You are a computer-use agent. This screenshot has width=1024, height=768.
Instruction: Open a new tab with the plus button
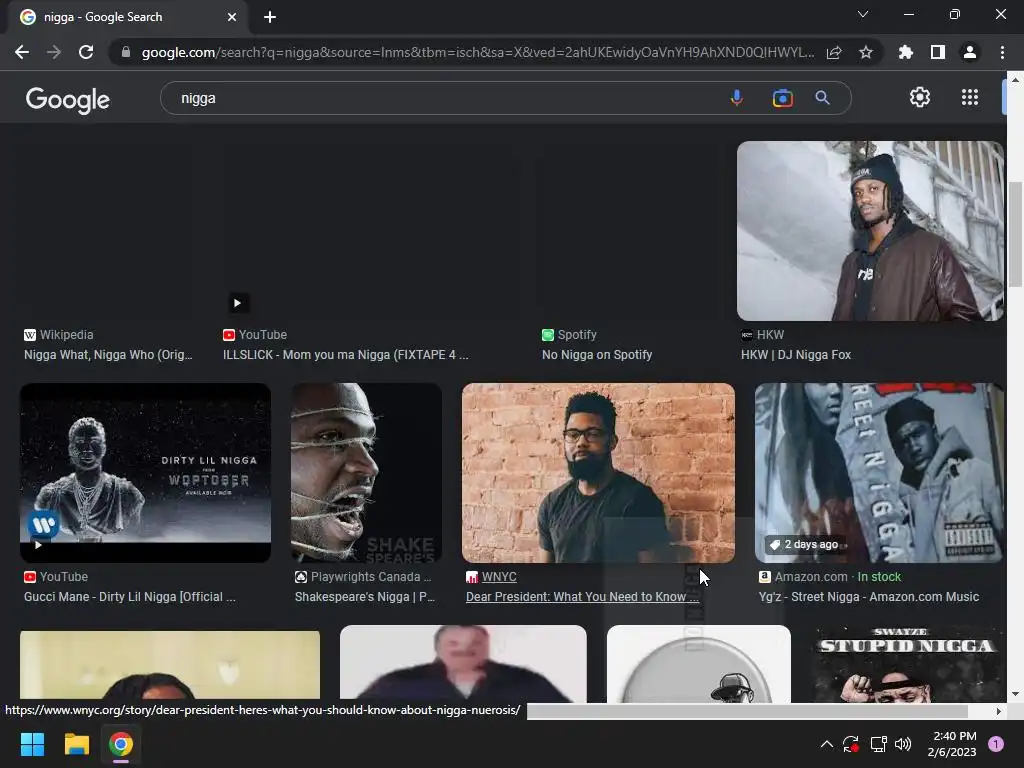click(270, 17)
